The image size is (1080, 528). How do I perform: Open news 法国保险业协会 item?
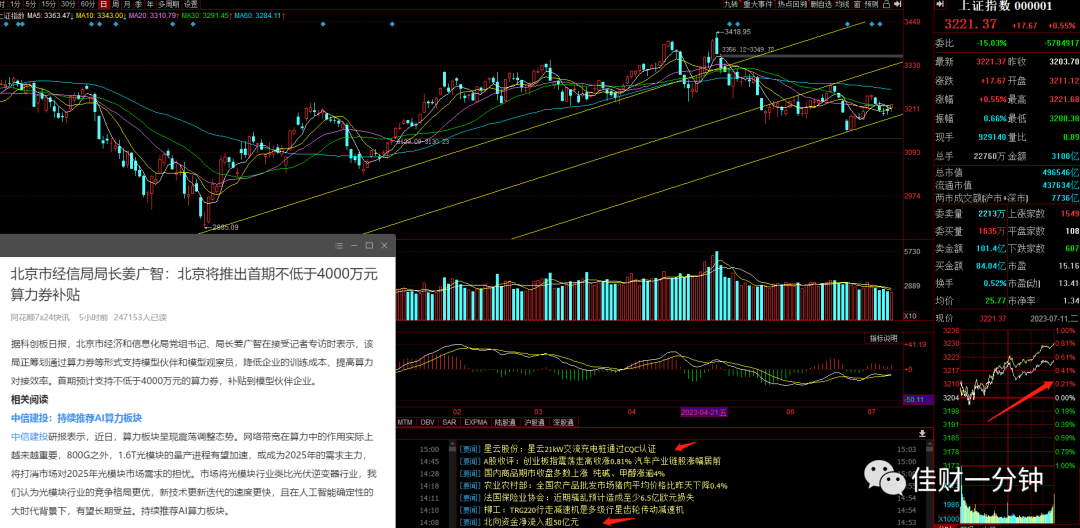pyautogui.click(x=577, y=498)
